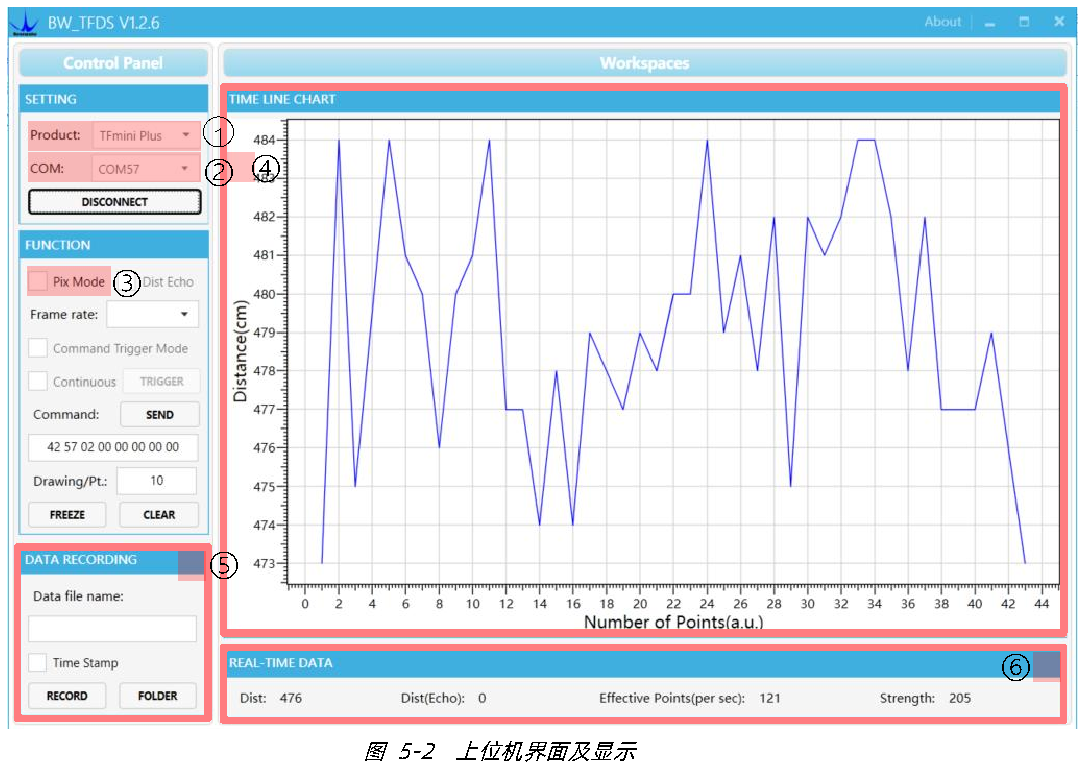This screenshot has width=1085, height=771.
Task: Click the Distance(cm) axis label
Action: tap(240, 351)
